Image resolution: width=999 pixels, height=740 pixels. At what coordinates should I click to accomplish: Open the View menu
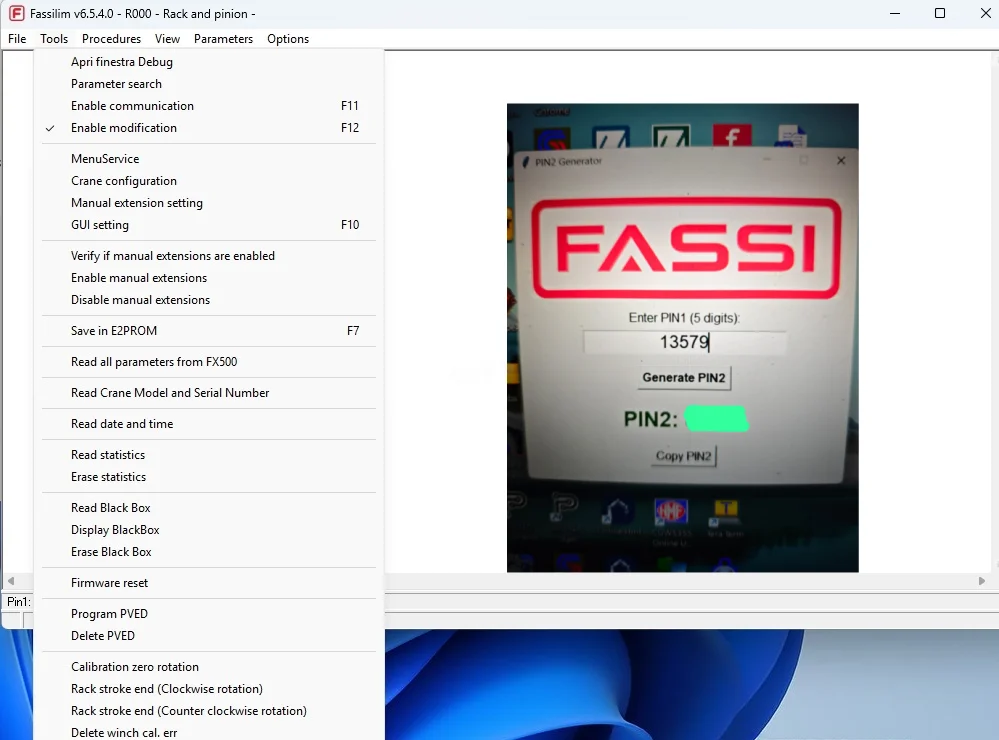click(167, 39)
